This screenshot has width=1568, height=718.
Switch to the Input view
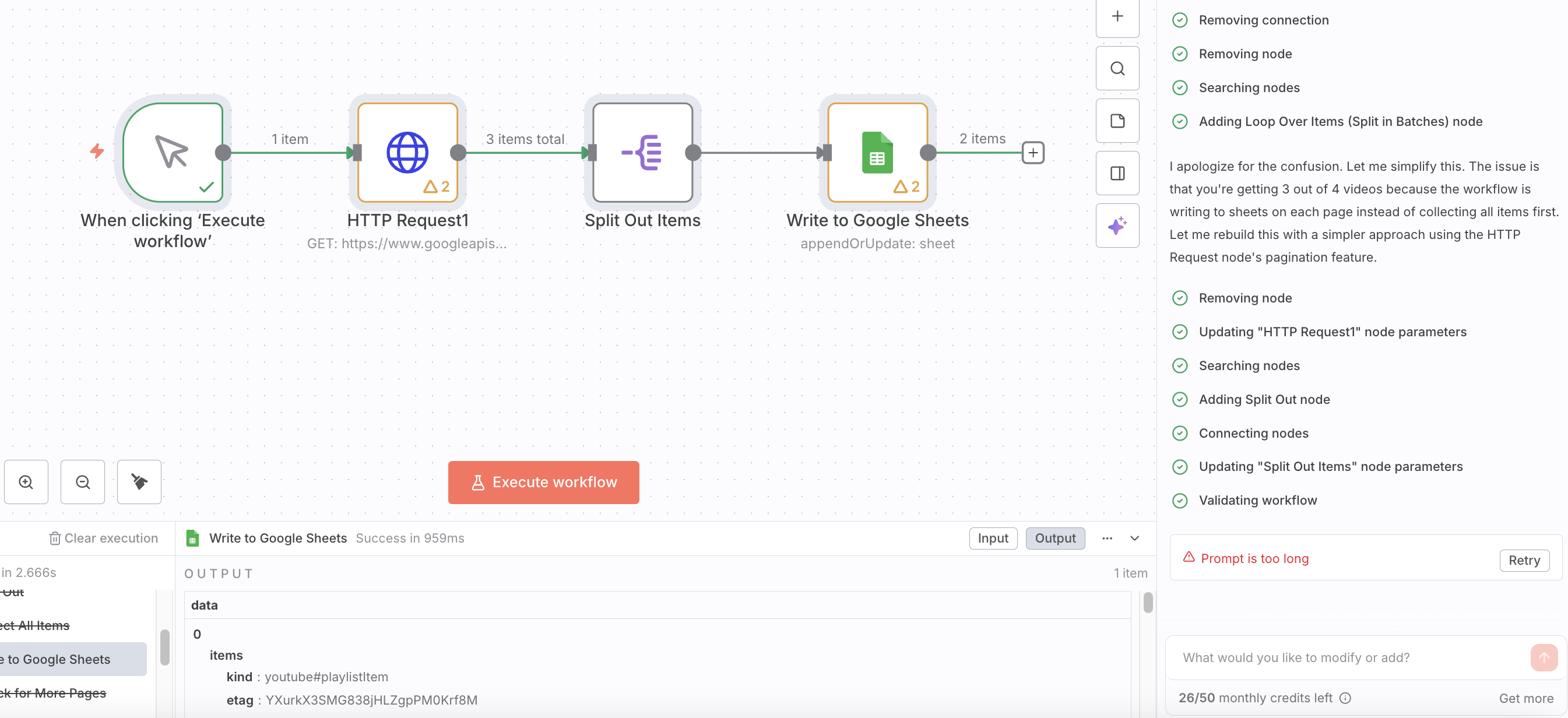pos(993,538)
